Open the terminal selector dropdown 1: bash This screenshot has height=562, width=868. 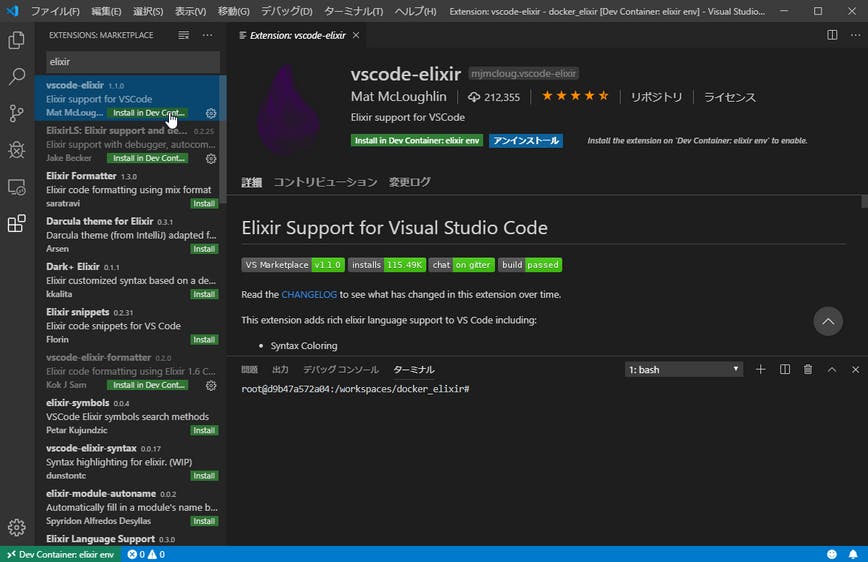pyautogui.click(x=684, y=369)
